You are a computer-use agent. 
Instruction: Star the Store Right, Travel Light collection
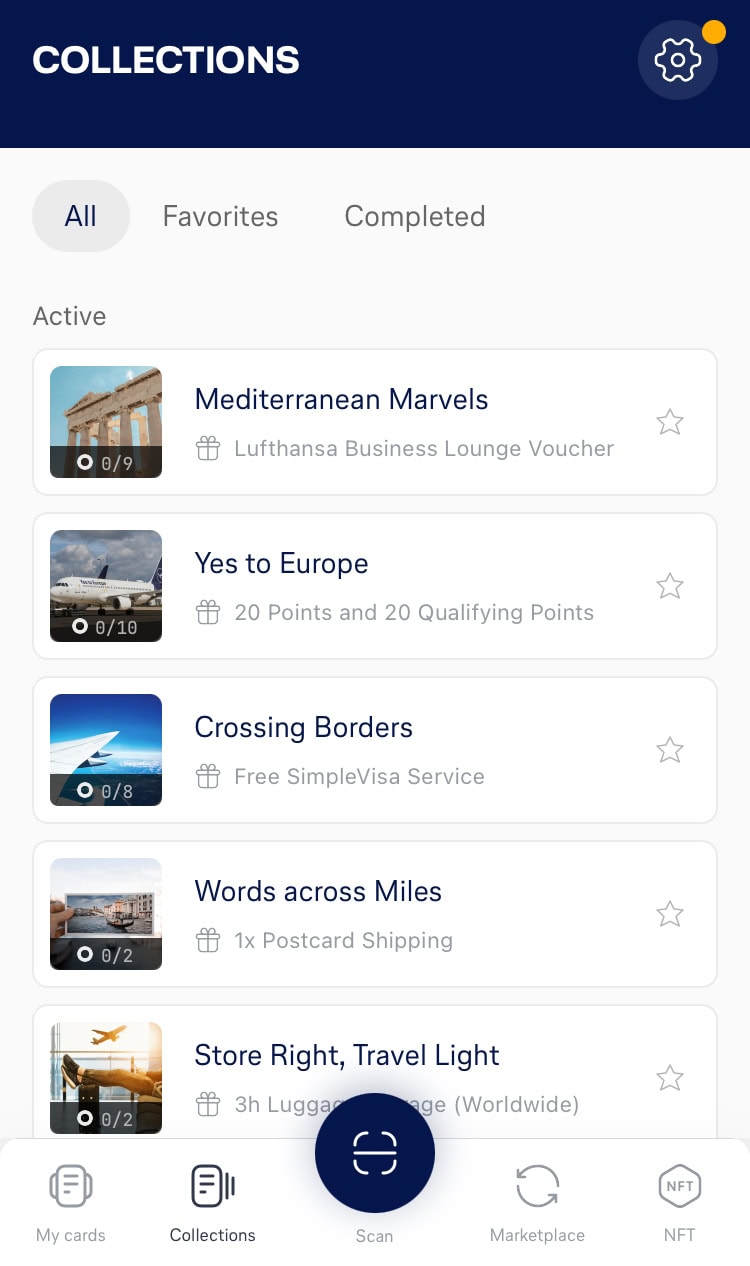click(x=669, y=1078)
